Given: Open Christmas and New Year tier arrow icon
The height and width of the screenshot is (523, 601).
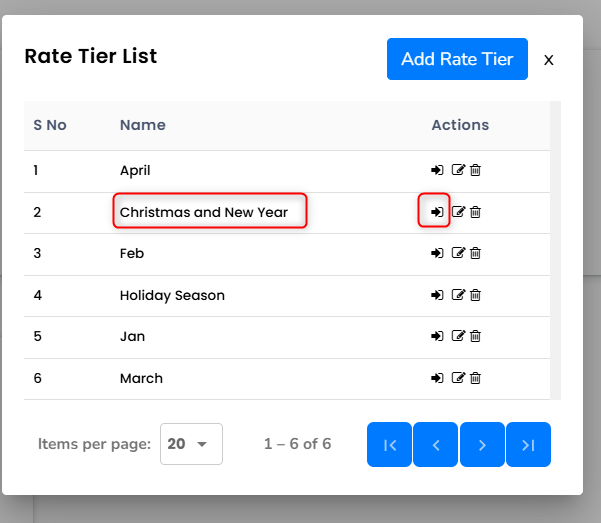Looking at the screenshot, I should coord(437,212).
